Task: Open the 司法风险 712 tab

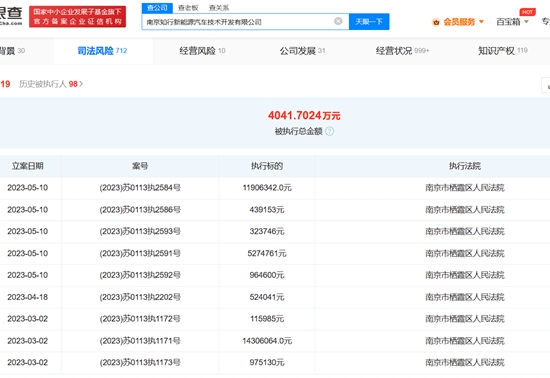Action: [102, 51]
